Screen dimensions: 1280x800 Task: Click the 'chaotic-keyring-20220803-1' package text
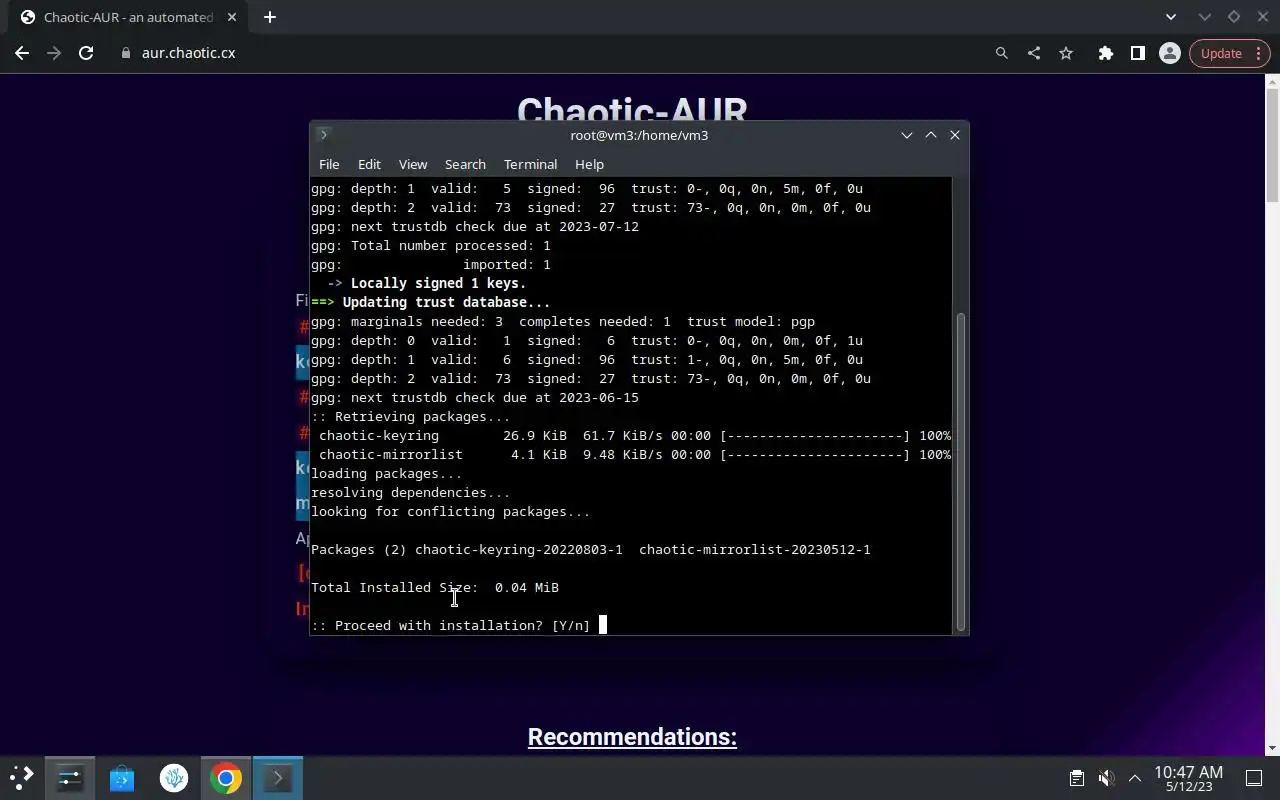point(519,550)
